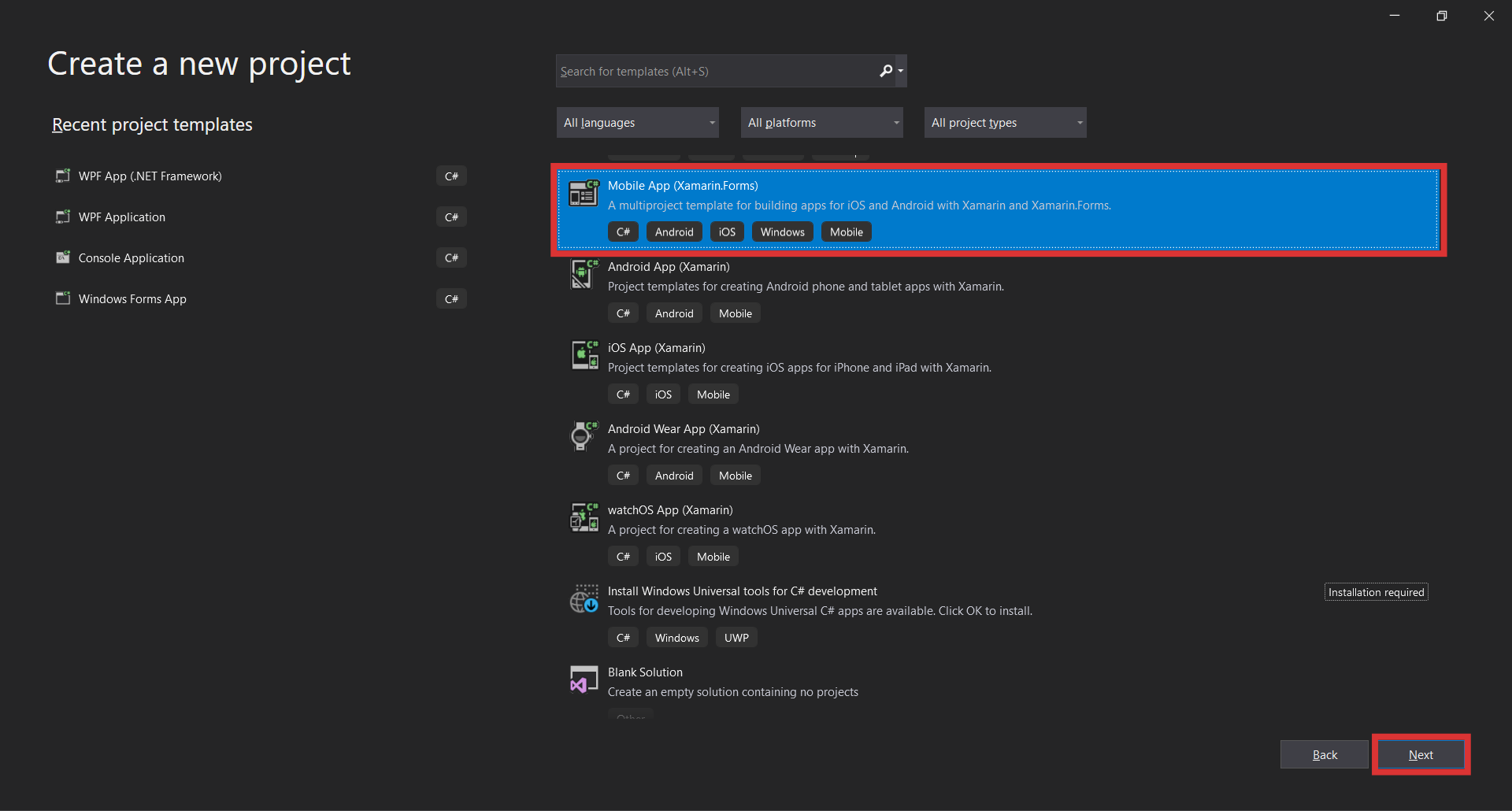
Task: Click the Android tag on Mobile App (Xamarin.Forms)
Action: pyautogui.click(x=674, y=232)
